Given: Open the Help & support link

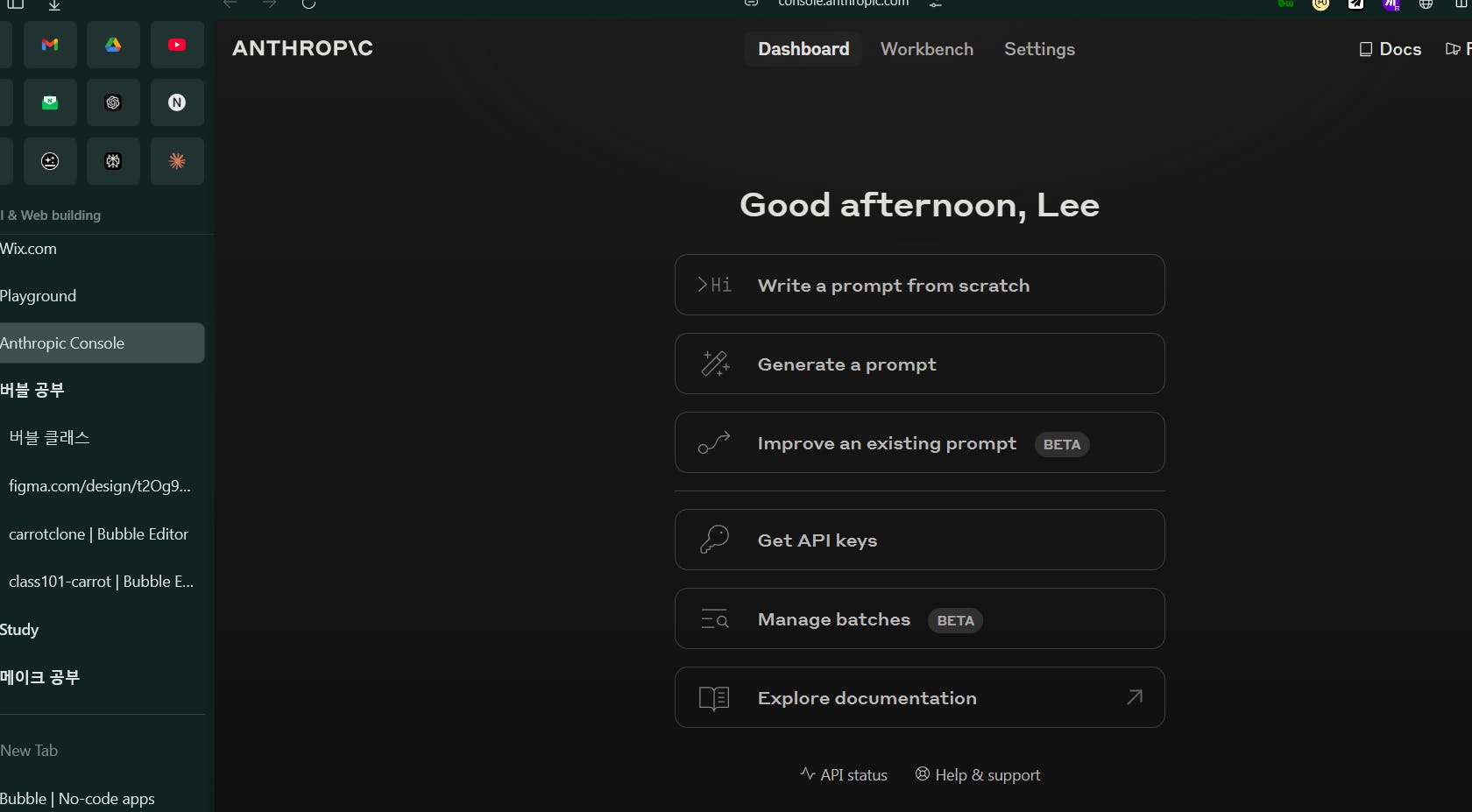Looking at the screenshot, I should coord(978,774).
